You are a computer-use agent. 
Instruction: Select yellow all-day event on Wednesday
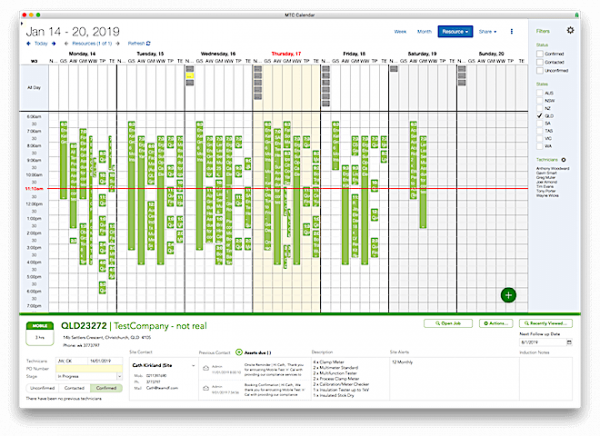coord(190,76)
